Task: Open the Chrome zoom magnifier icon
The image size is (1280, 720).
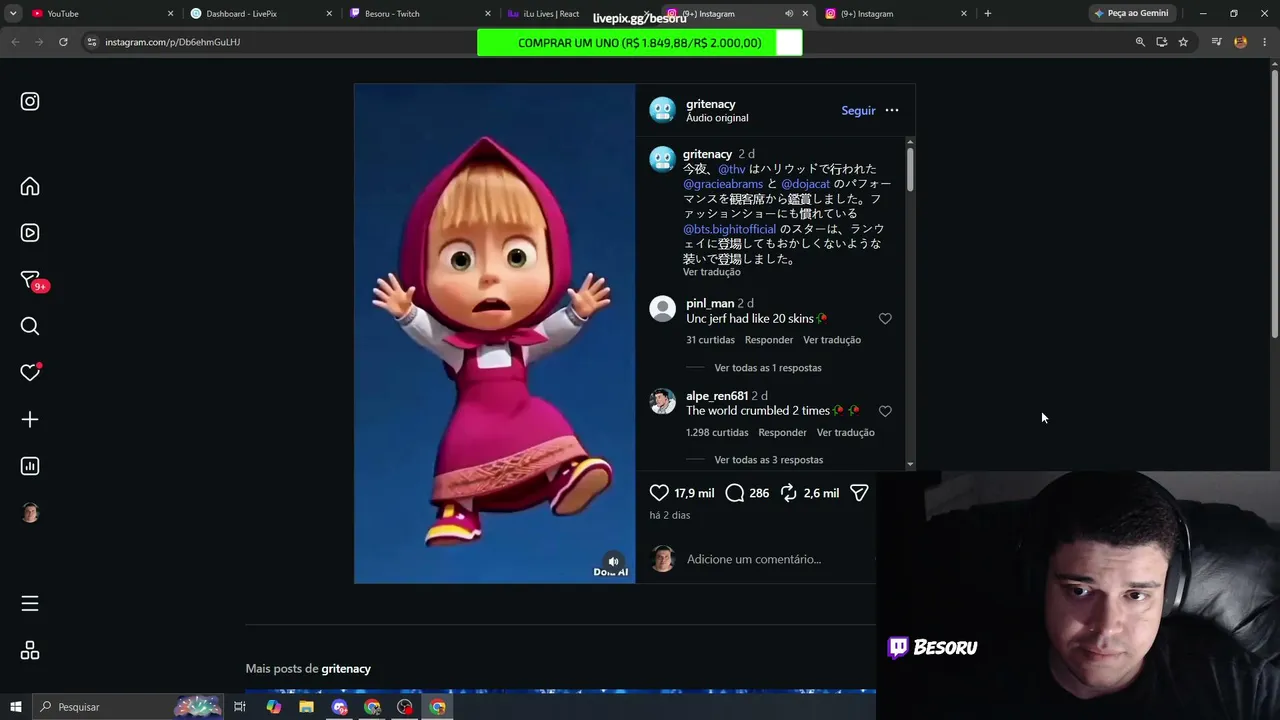Action: [x=1140, y=42]
